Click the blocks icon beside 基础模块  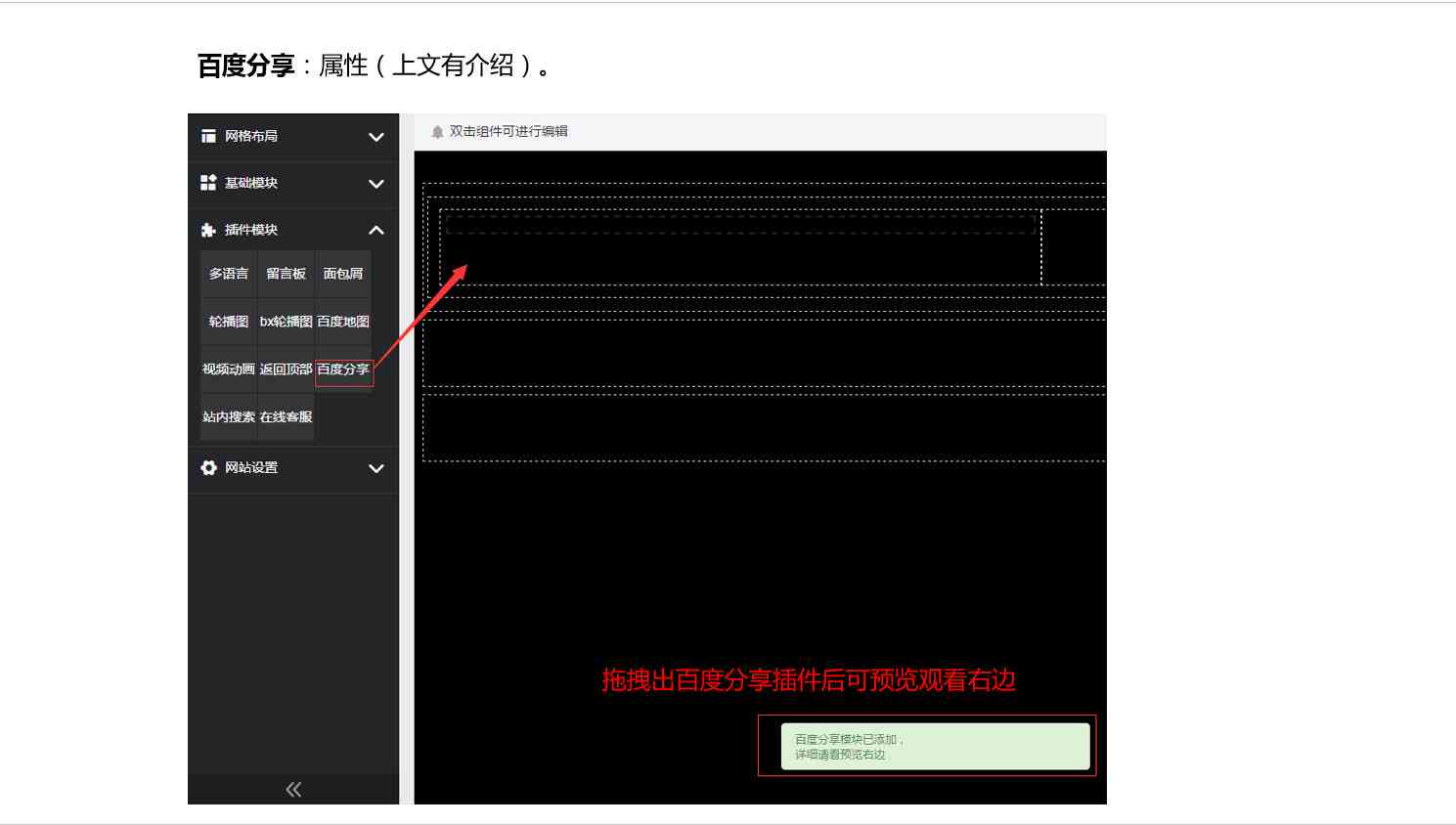[208, 183]
